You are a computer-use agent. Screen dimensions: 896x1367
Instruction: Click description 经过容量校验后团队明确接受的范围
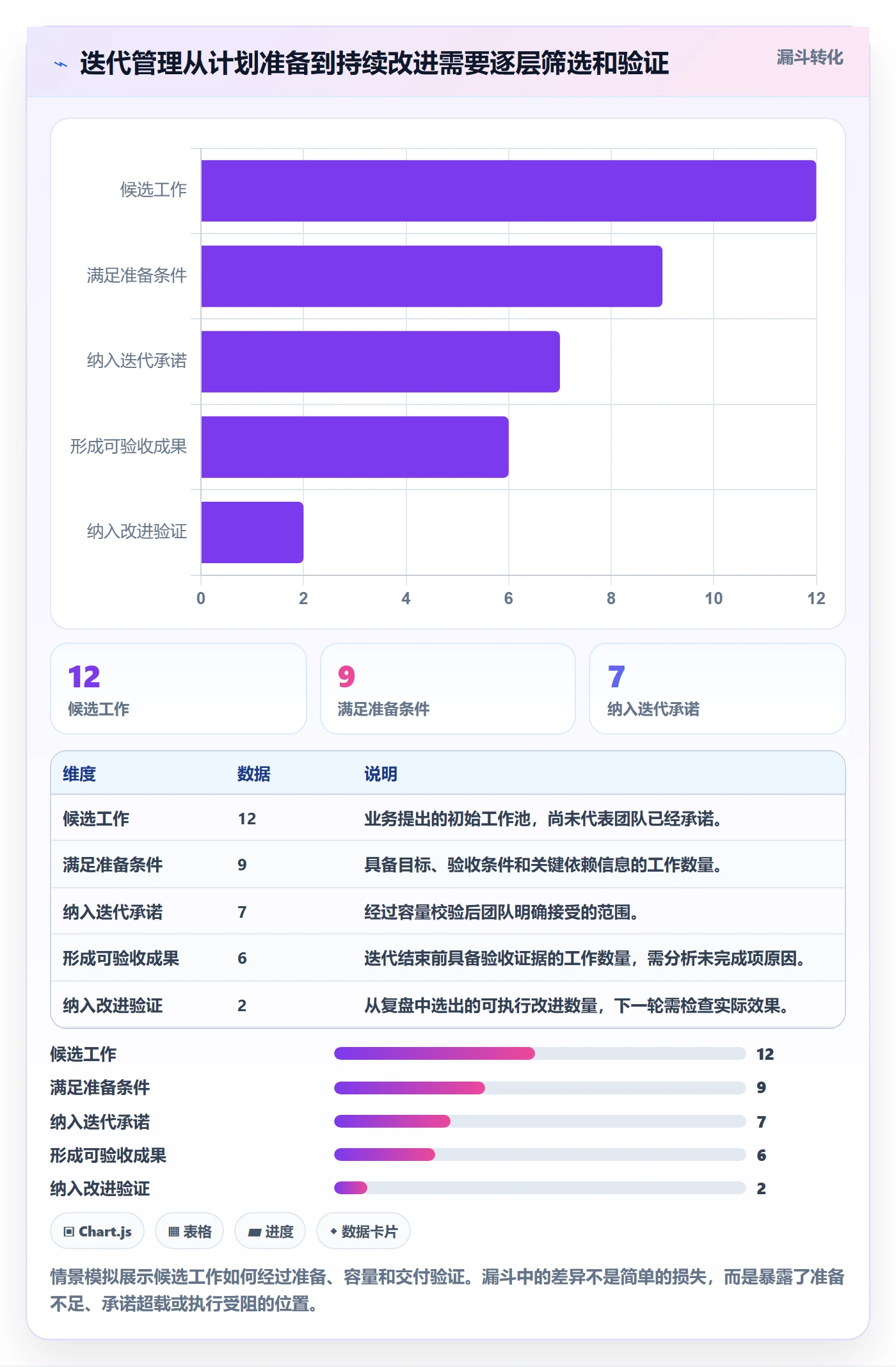coord(502,912)
